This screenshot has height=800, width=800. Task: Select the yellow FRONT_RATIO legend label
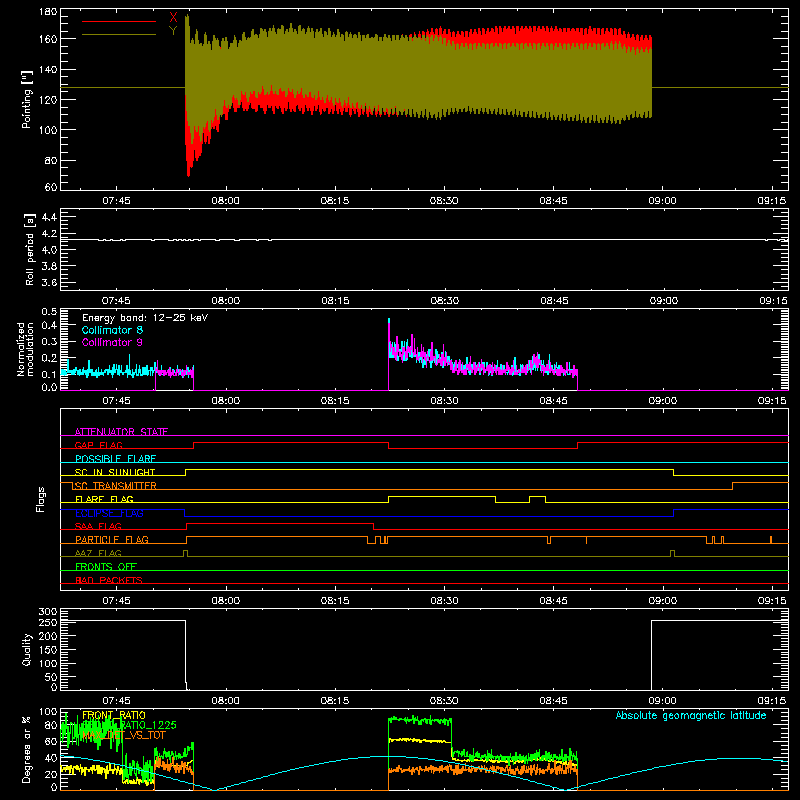(114, 715)
